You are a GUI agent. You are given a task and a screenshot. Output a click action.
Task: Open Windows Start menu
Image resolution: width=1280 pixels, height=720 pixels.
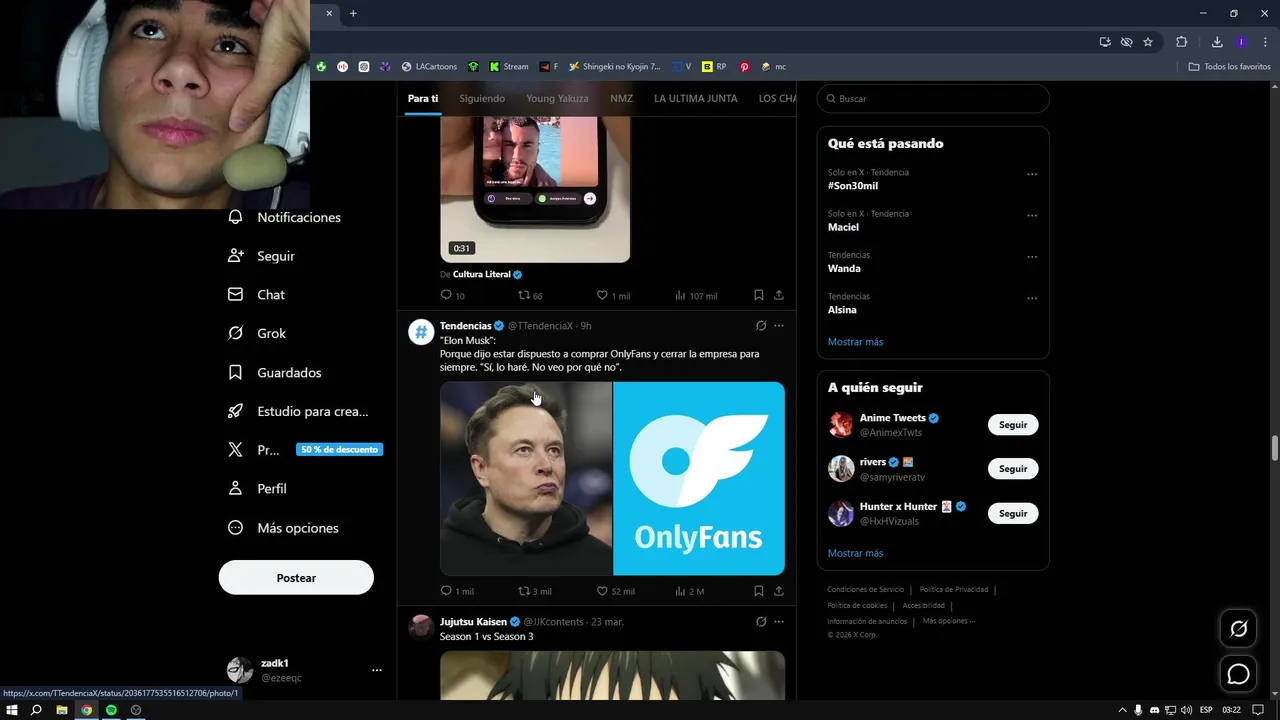(12, 710)
